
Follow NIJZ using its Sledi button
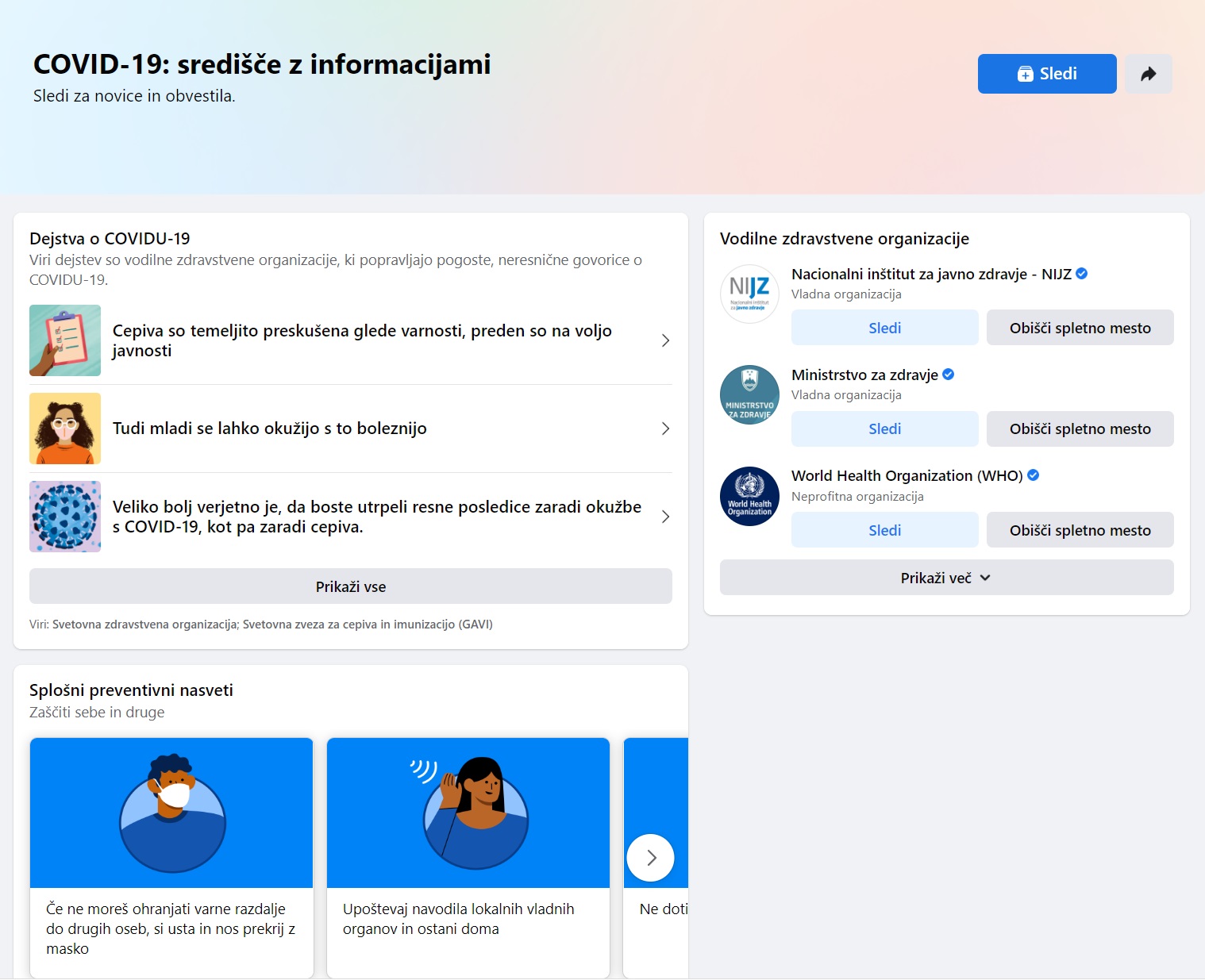coord(884,328)
